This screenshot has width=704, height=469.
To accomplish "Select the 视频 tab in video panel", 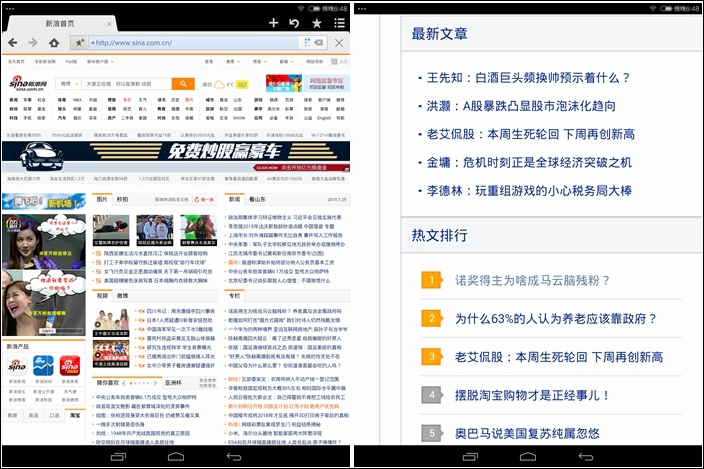I will click(102, 296).
